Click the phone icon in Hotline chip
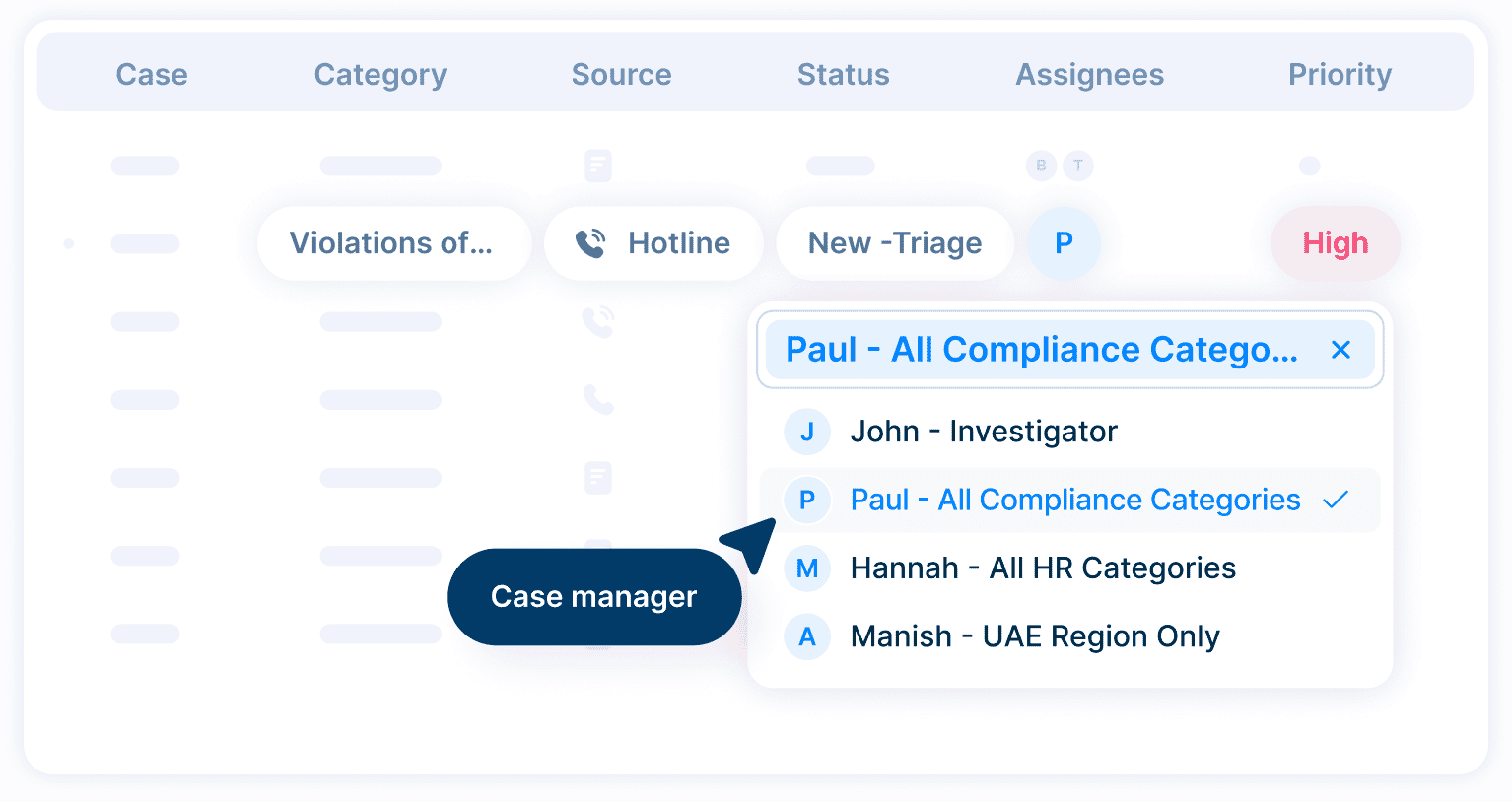 tap(590, 243)
